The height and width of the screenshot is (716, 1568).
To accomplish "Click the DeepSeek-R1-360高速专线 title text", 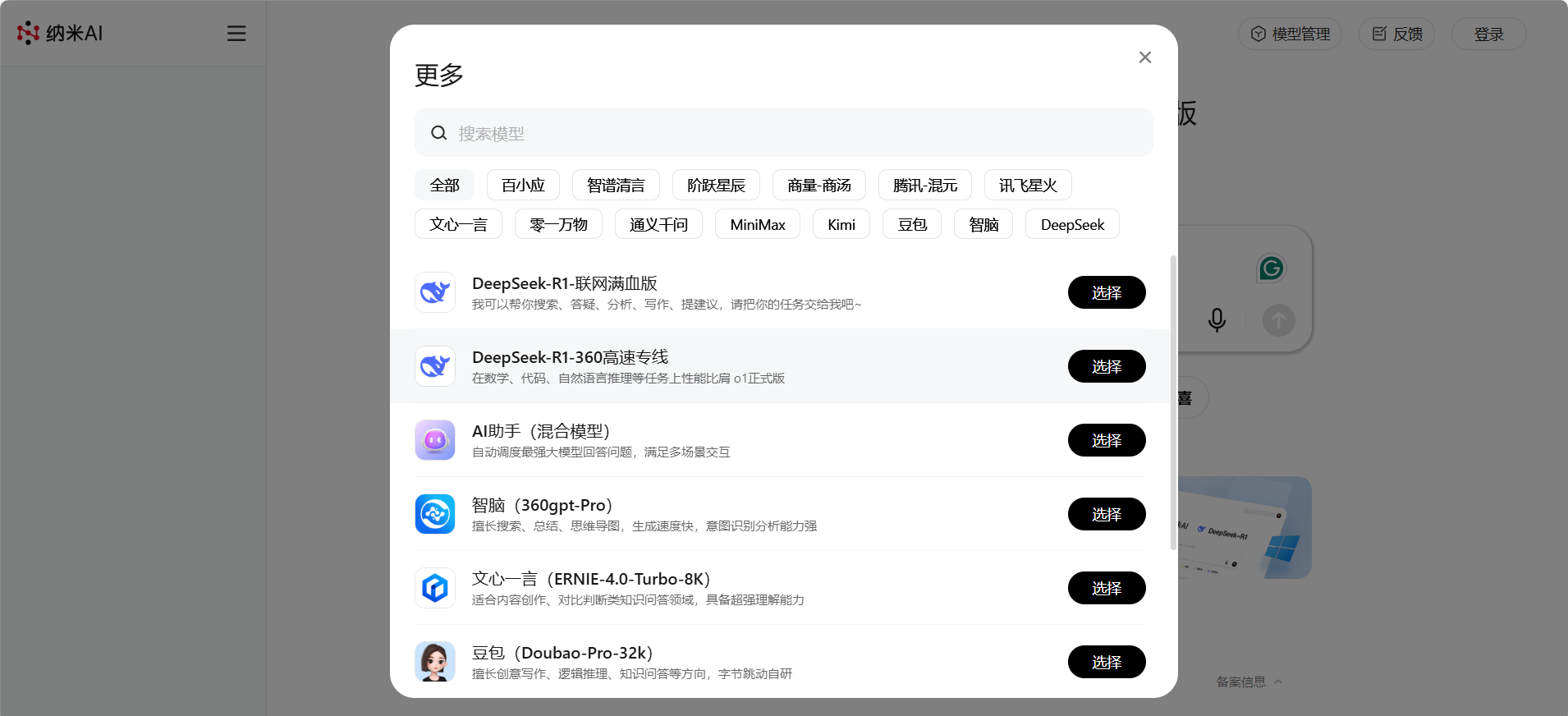I will click(570, 357).
